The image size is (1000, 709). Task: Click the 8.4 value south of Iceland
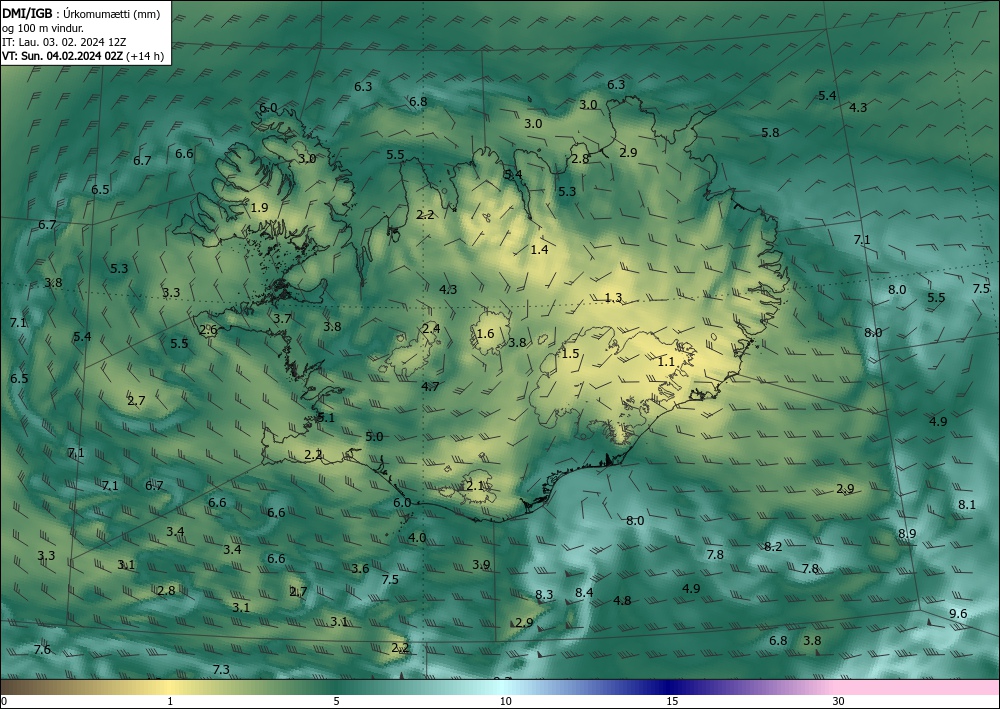(x=584, y=592)
